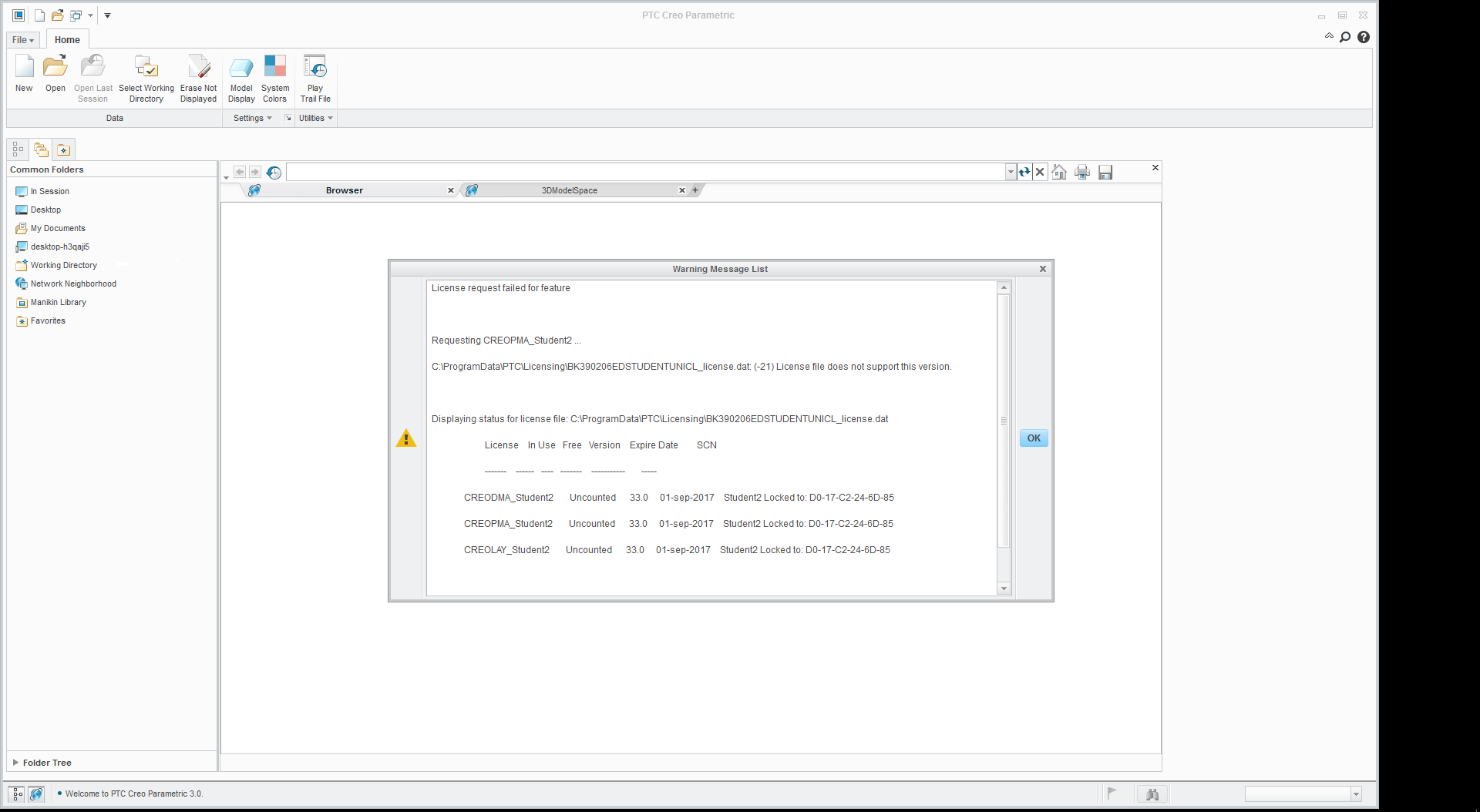Select Desktop folder

pyautogui.click(x=45, y=210)
